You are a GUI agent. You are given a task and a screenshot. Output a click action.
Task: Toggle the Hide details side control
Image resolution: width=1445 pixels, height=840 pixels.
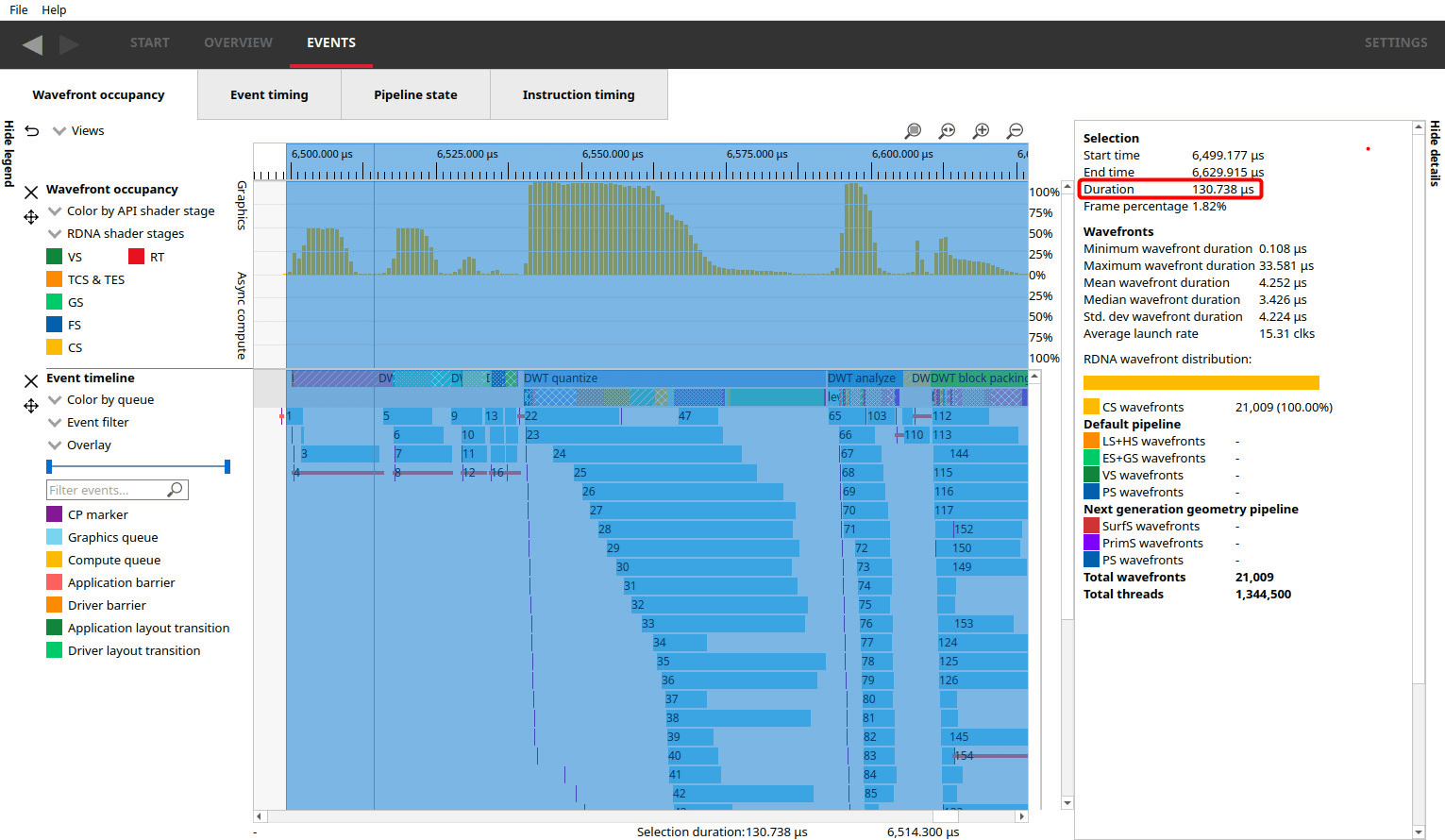point(1435,153)
